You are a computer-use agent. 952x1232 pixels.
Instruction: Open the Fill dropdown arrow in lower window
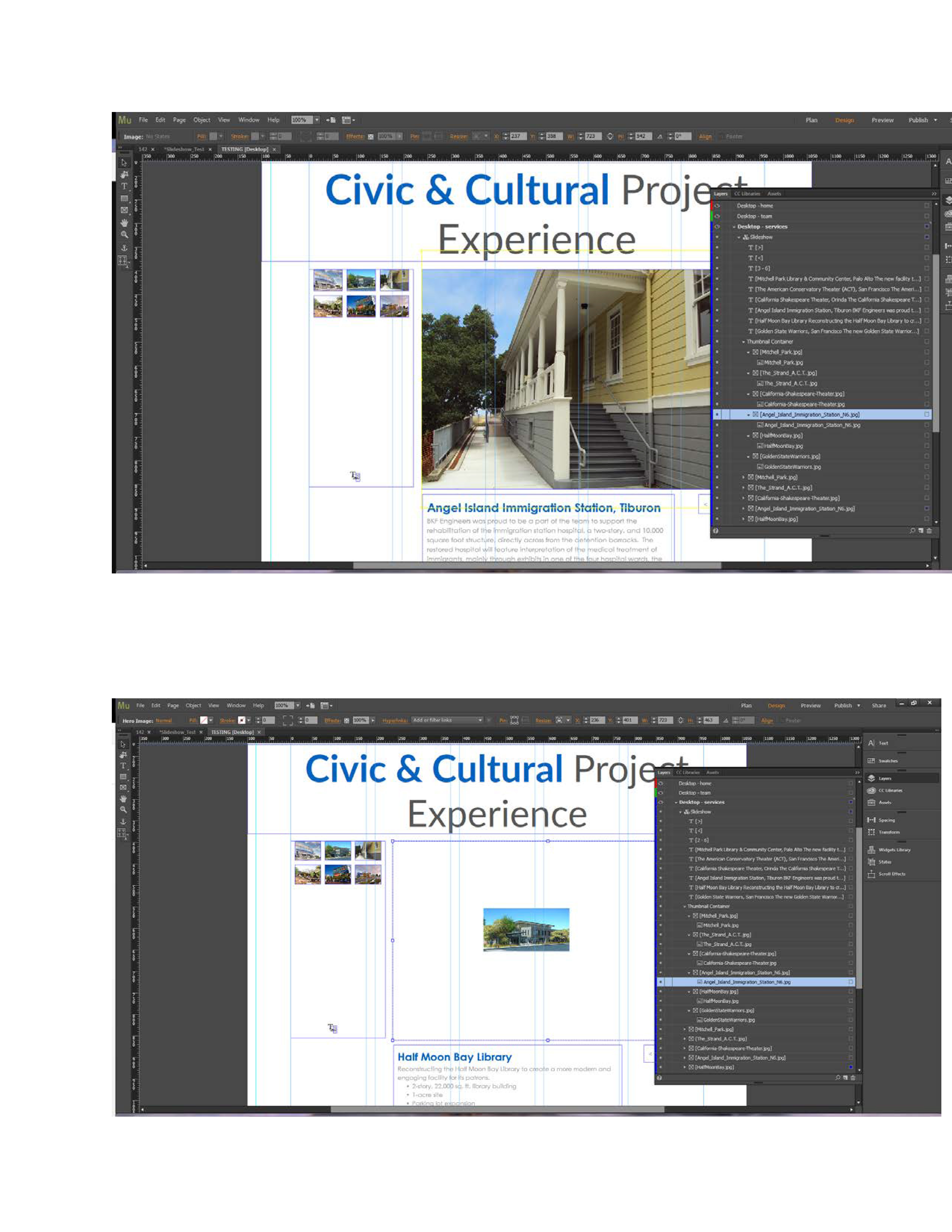coord(211,720)
